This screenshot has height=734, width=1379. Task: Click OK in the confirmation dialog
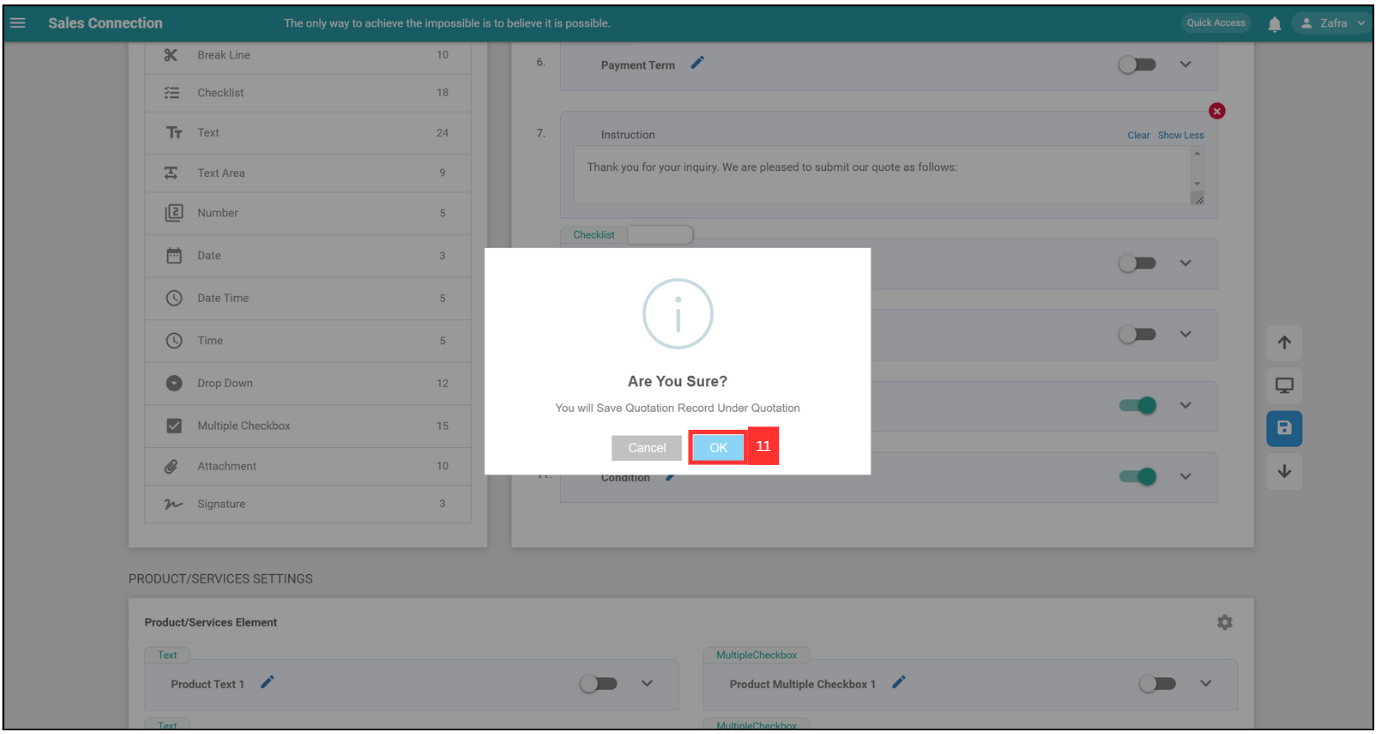coord(718,448)
